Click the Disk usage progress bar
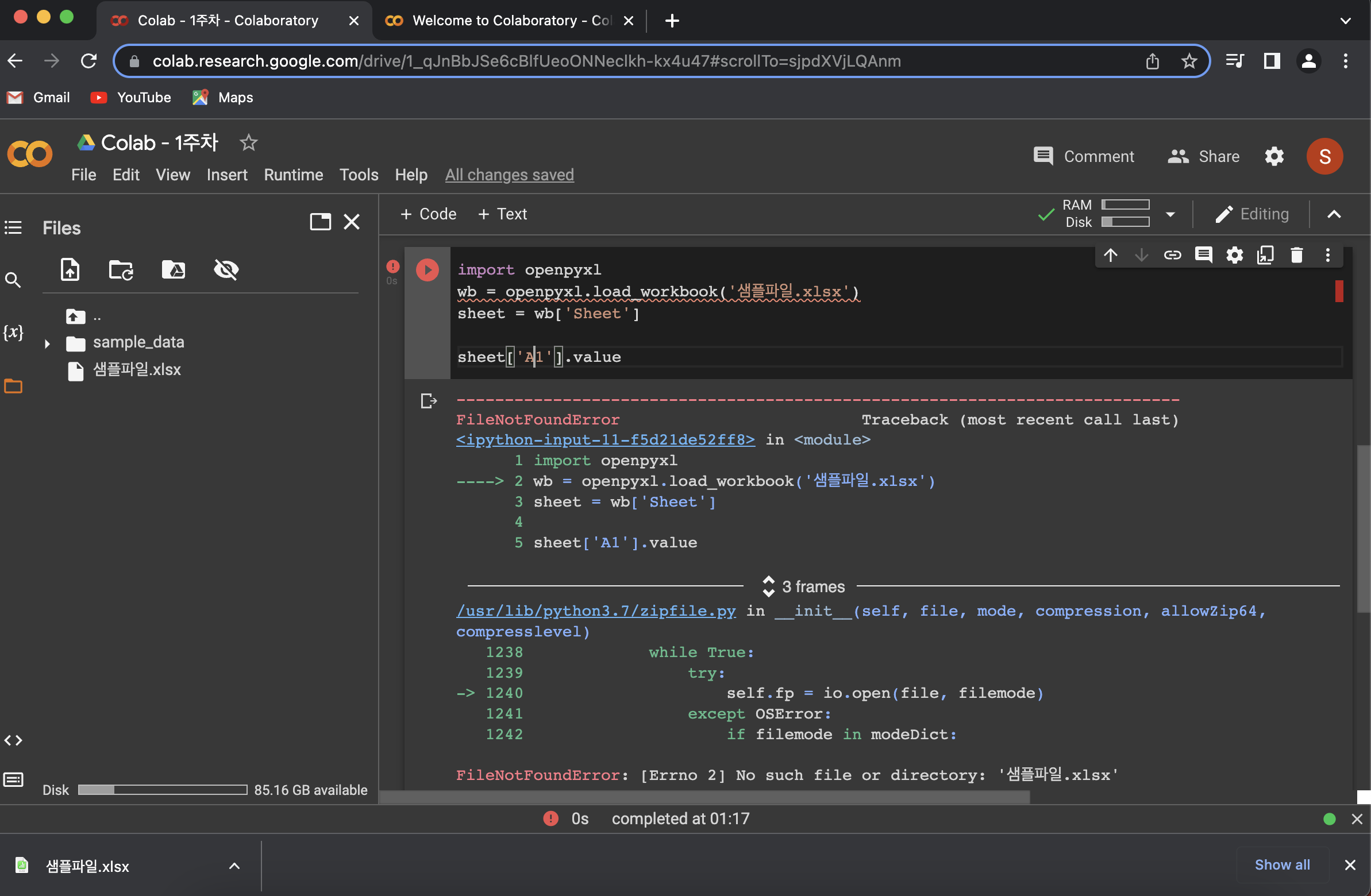The image size is (1371, 896). [163, 790]
